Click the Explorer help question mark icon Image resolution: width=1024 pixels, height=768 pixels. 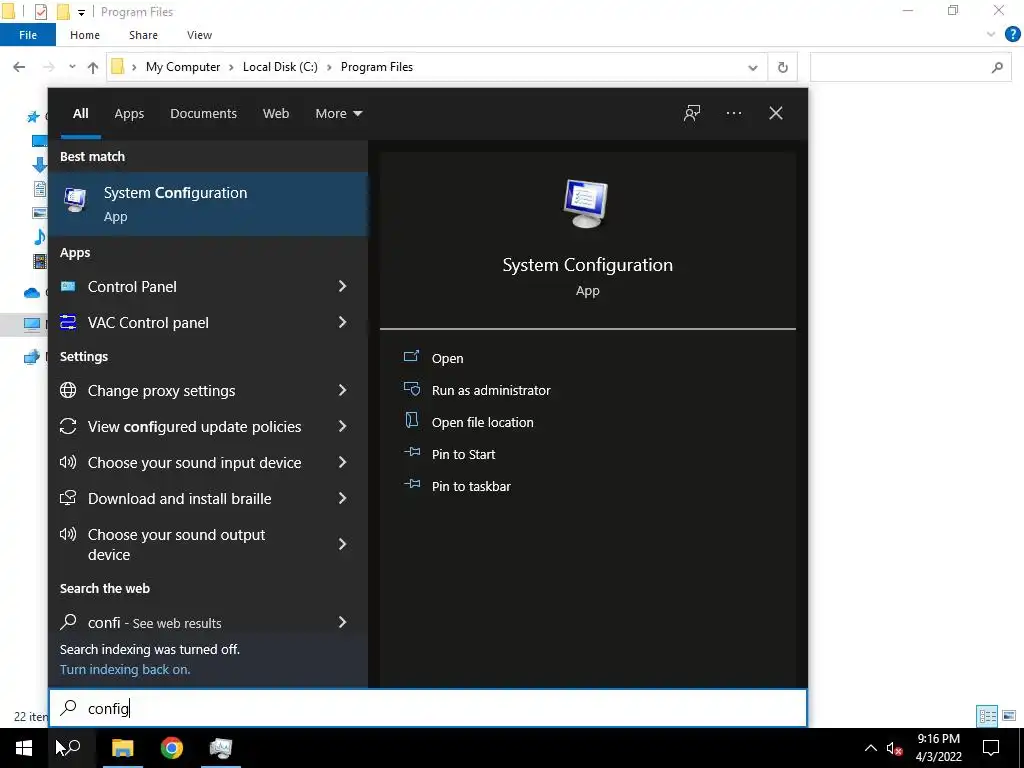point(1012,34)
